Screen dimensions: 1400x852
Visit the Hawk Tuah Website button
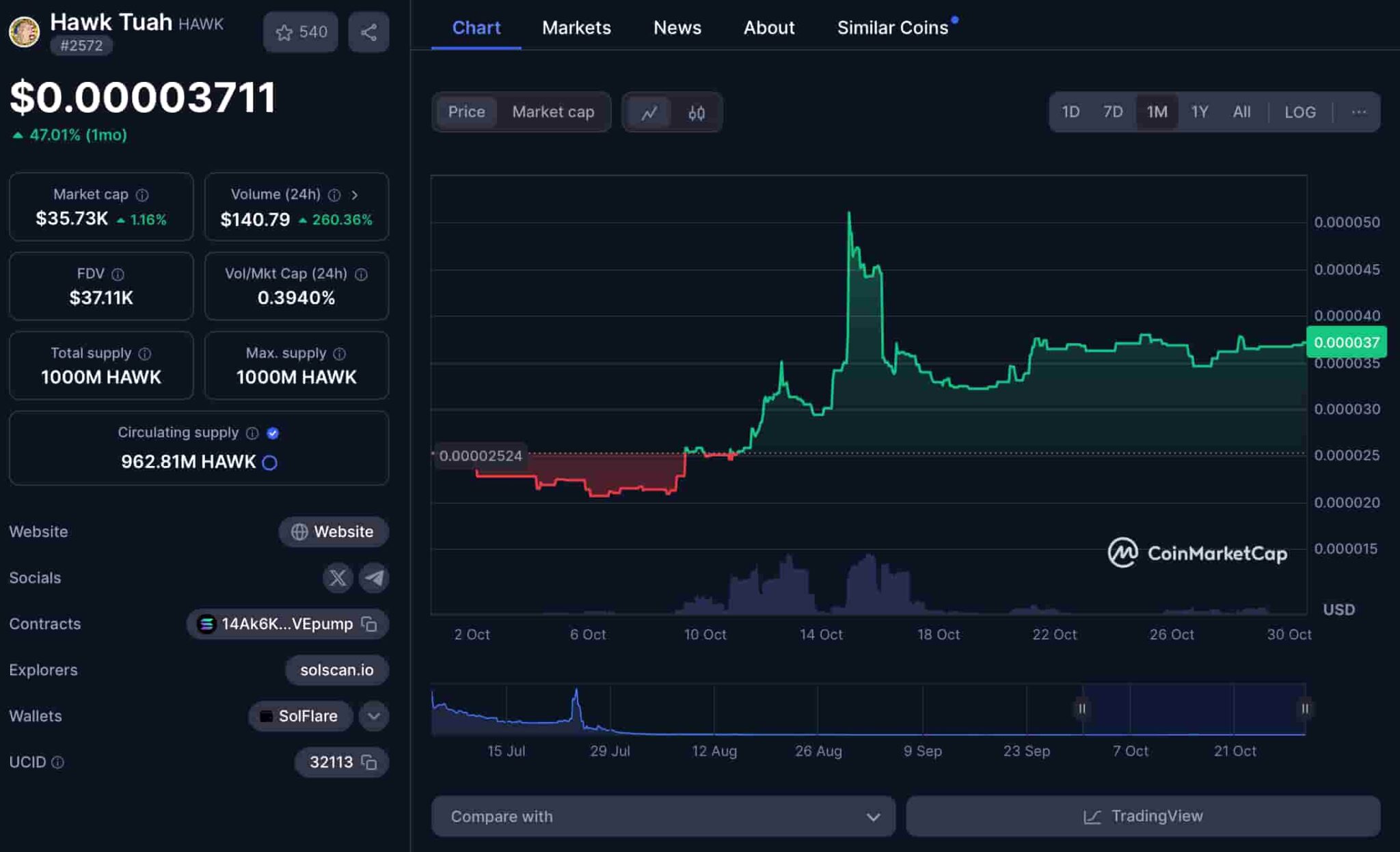[333, 532]
